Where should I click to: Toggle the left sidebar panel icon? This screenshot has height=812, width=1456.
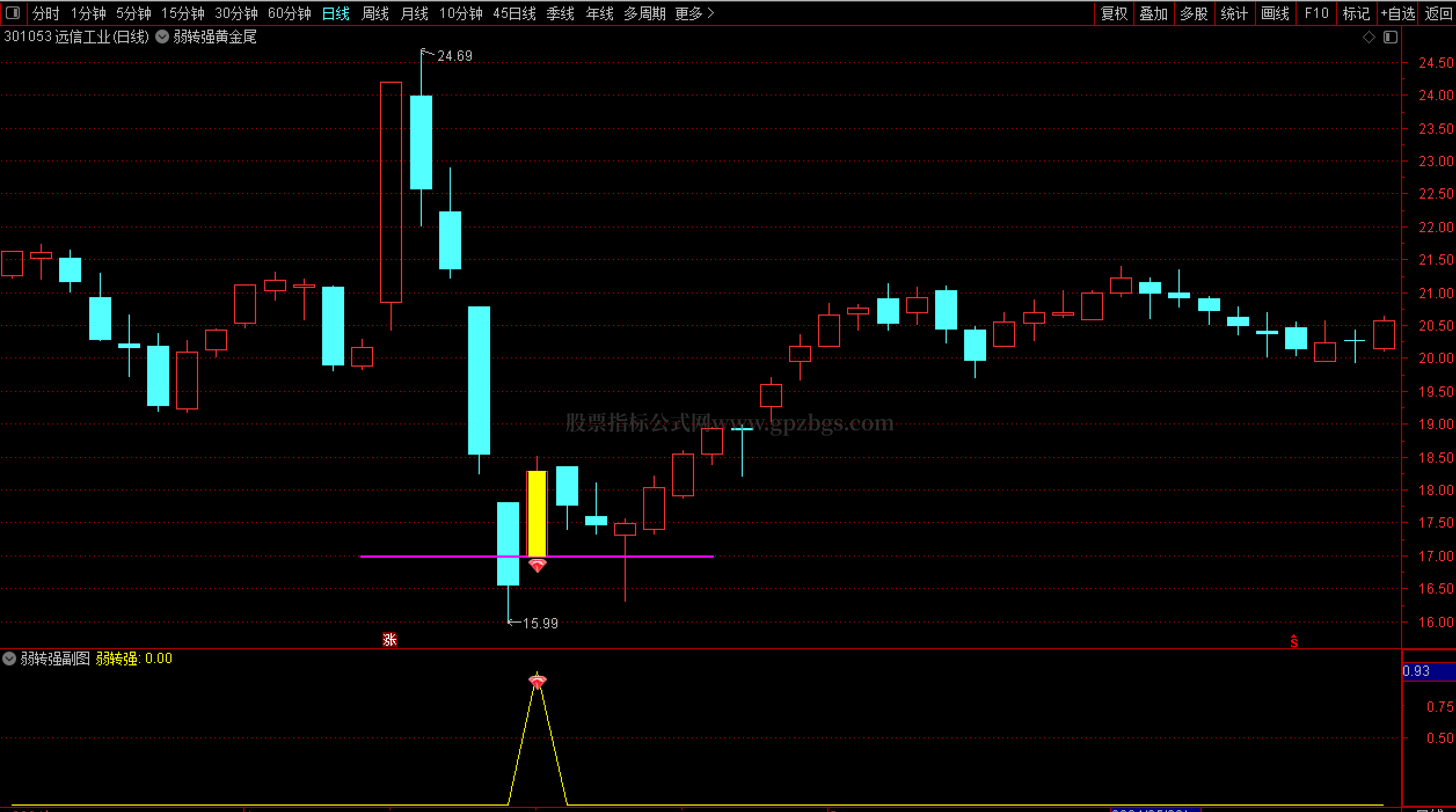[13, 13]
